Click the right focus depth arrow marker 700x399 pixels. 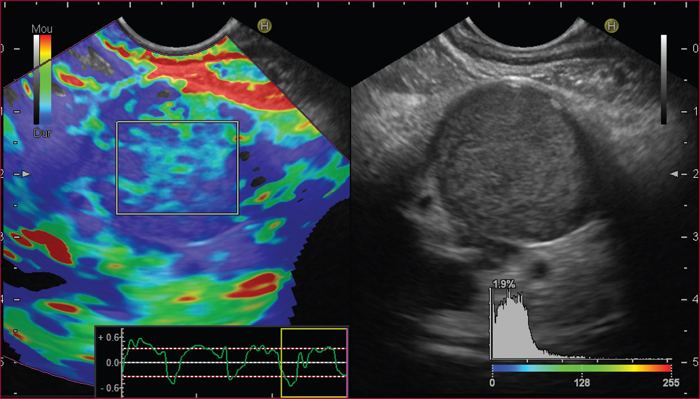[x=674, y=174]
